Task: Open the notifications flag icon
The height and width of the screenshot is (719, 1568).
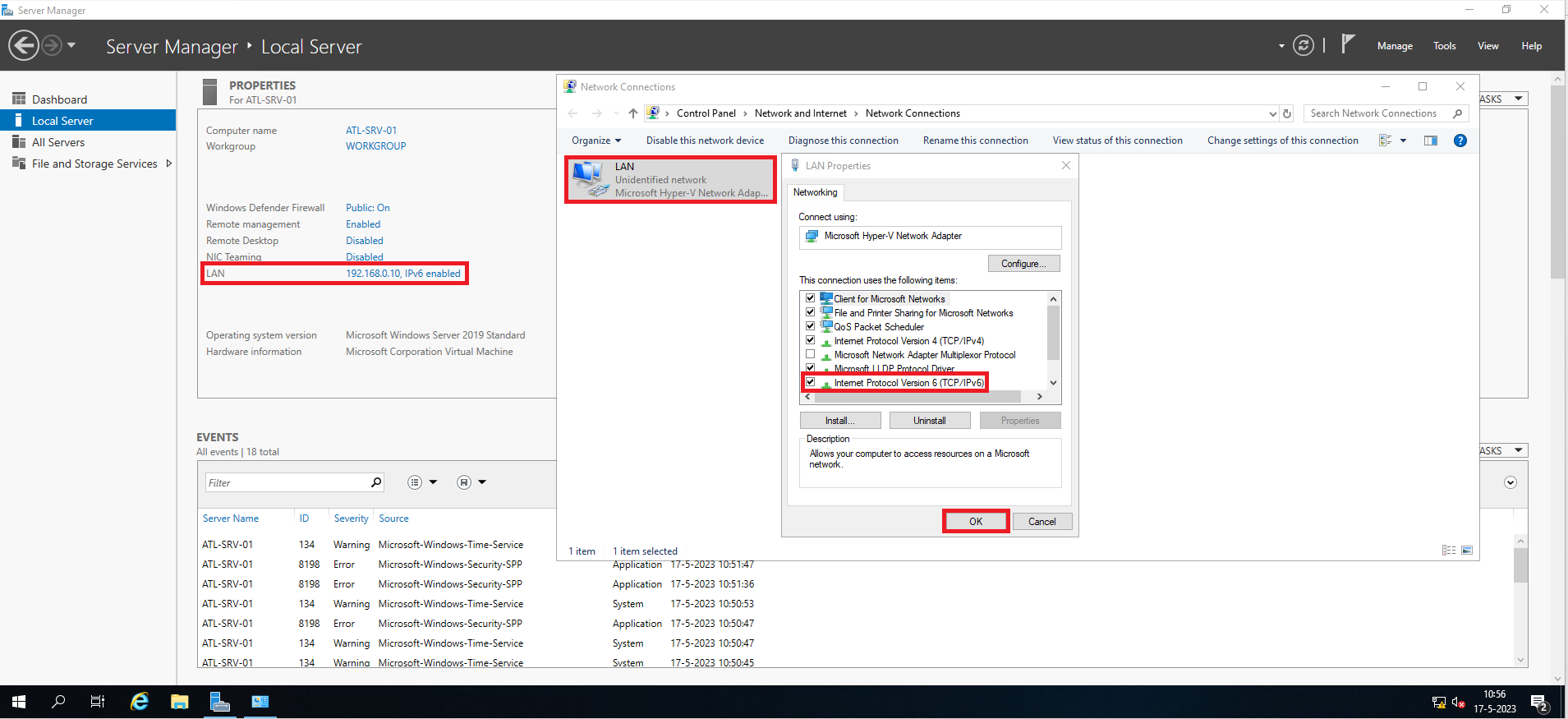Action: click(1347, 44)
